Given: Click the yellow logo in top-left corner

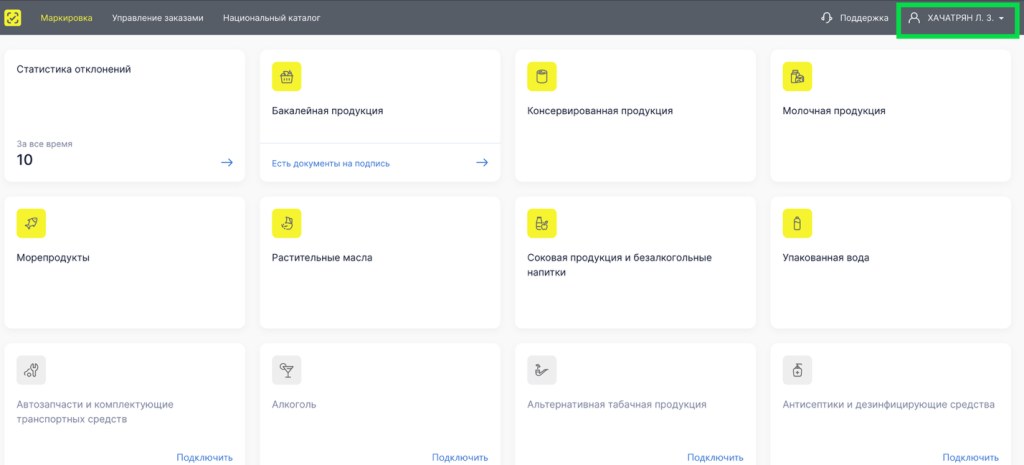Looking at the screenshot, I should [13, 17].
